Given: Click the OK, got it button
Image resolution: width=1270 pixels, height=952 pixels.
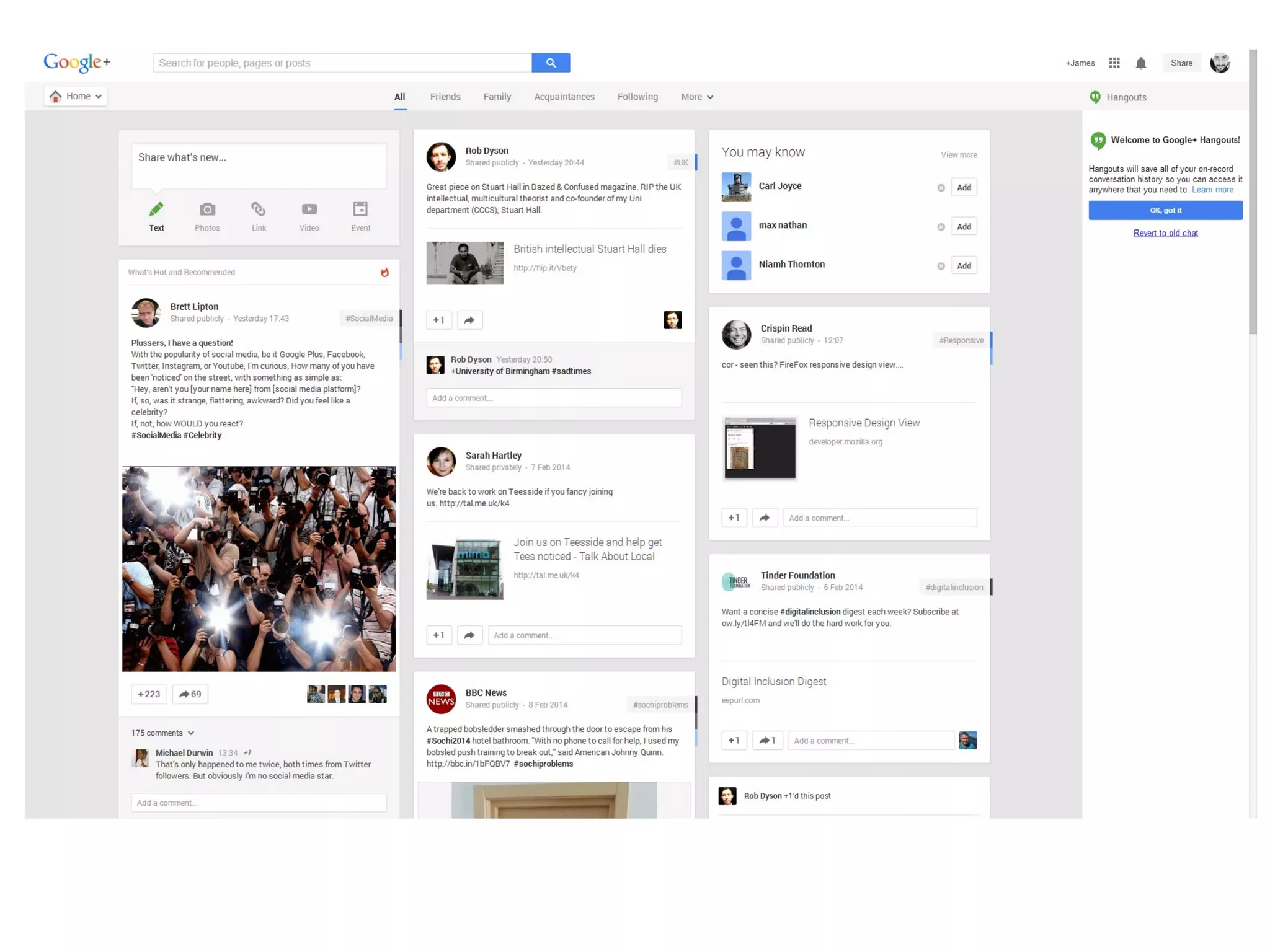Looking at the screenshot, I should [x=1165, y=211].
